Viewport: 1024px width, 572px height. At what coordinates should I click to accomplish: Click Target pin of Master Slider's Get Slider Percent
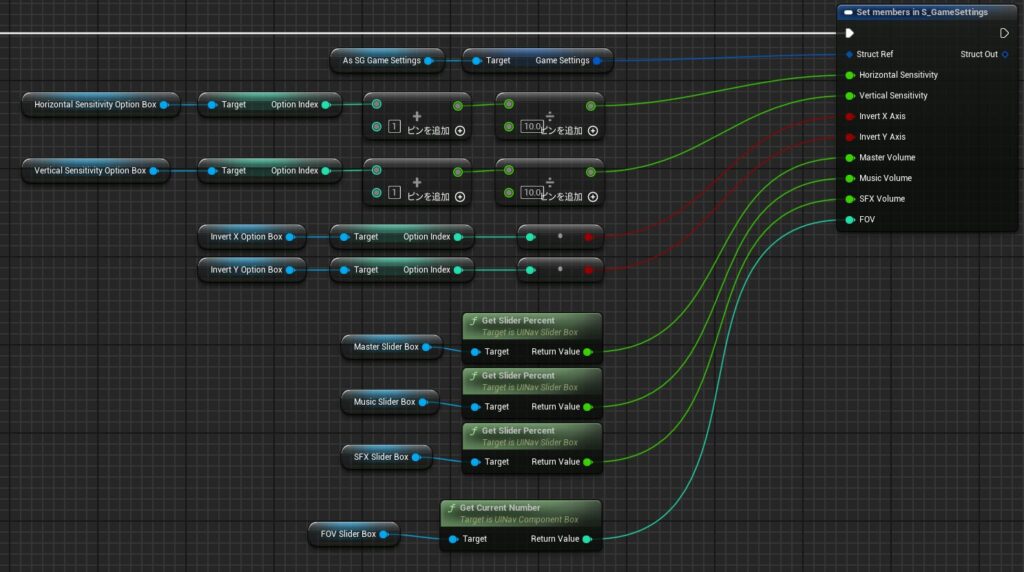pos(475,352)
